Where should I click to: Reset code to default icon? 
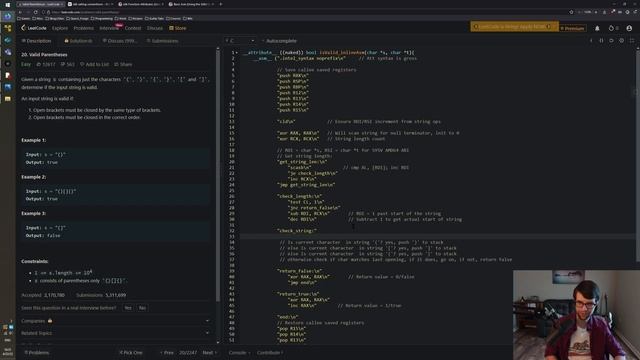coord(611,41)
